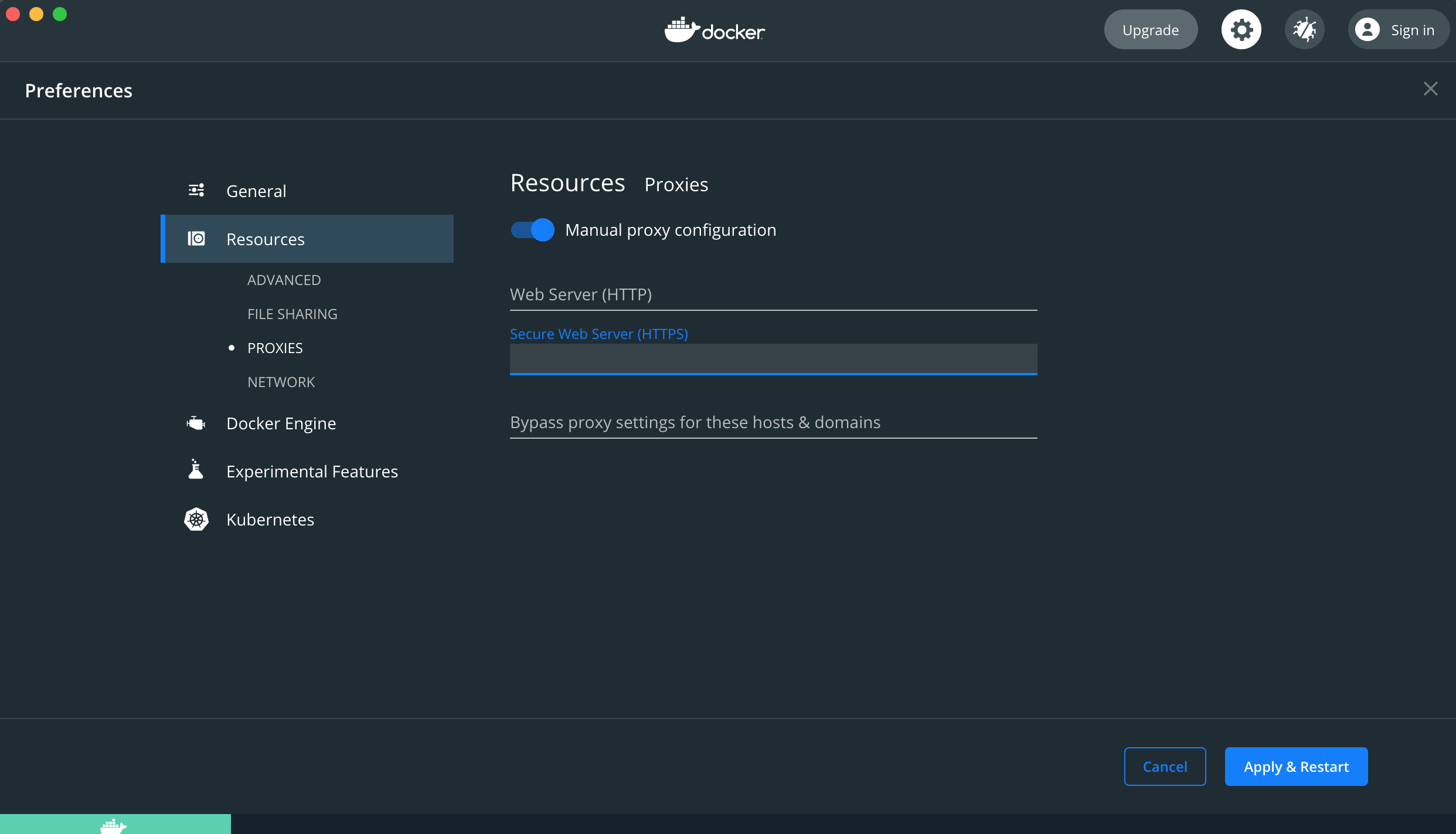Click the Kubernetes wheel icon
The image size is (1456, 834).
coord(196,519)
